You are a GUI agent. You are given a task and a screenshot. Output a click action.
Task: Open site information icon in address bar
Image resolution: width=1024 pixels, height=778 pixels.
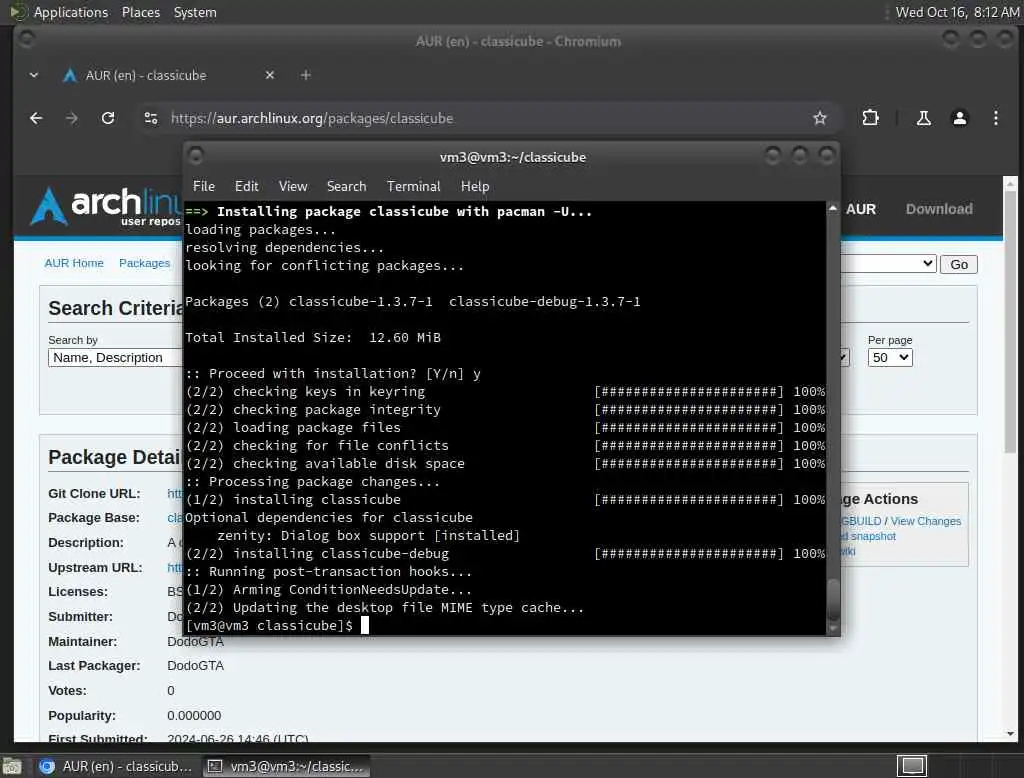click(x=151, y=118)
